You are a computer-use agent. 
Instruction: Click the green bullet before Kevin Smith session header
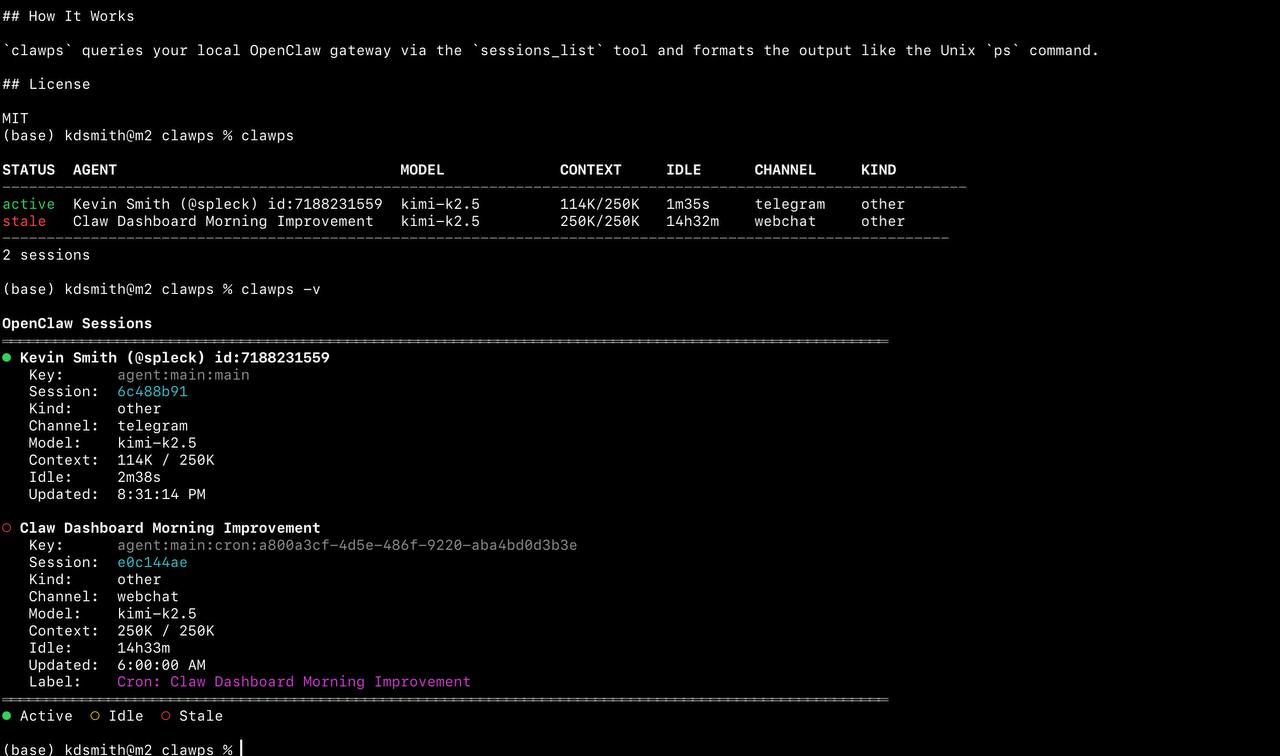pos(7,357)
